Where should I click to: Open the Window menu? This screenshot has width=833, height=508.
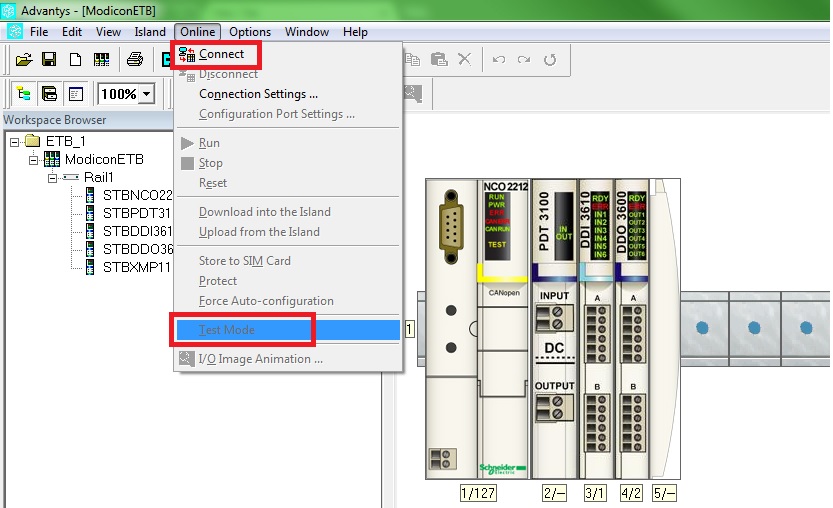[x=307, y=32]
